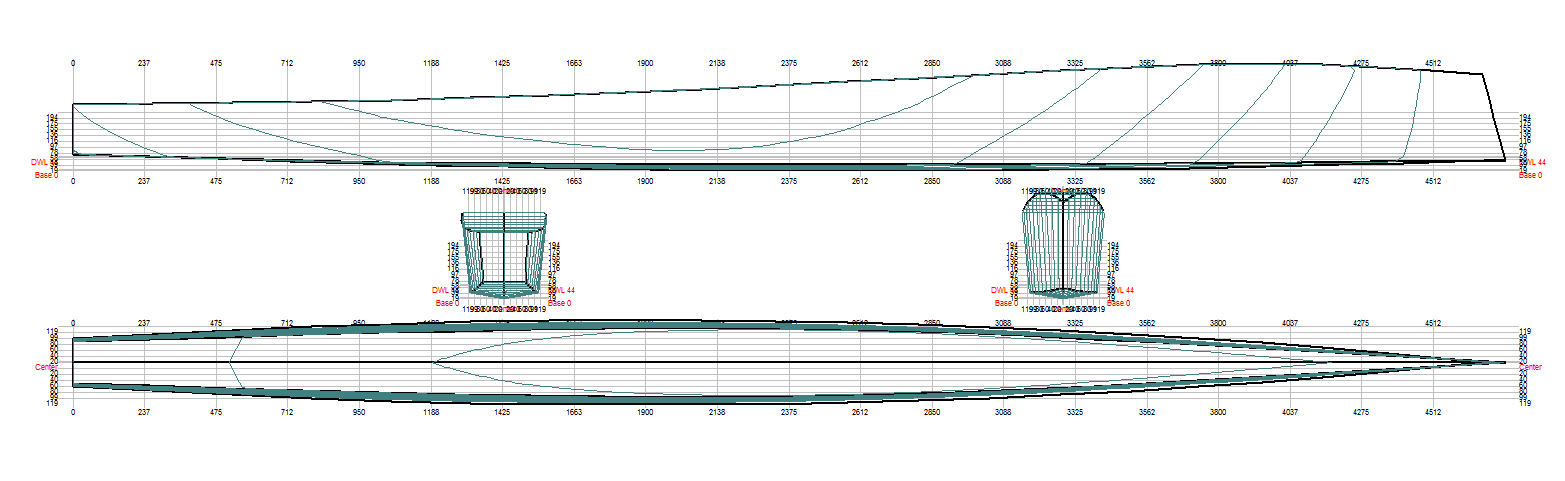Click the vertical transom edge in profile view
Screen dimensions: 1565x481
tap(73, 128)
